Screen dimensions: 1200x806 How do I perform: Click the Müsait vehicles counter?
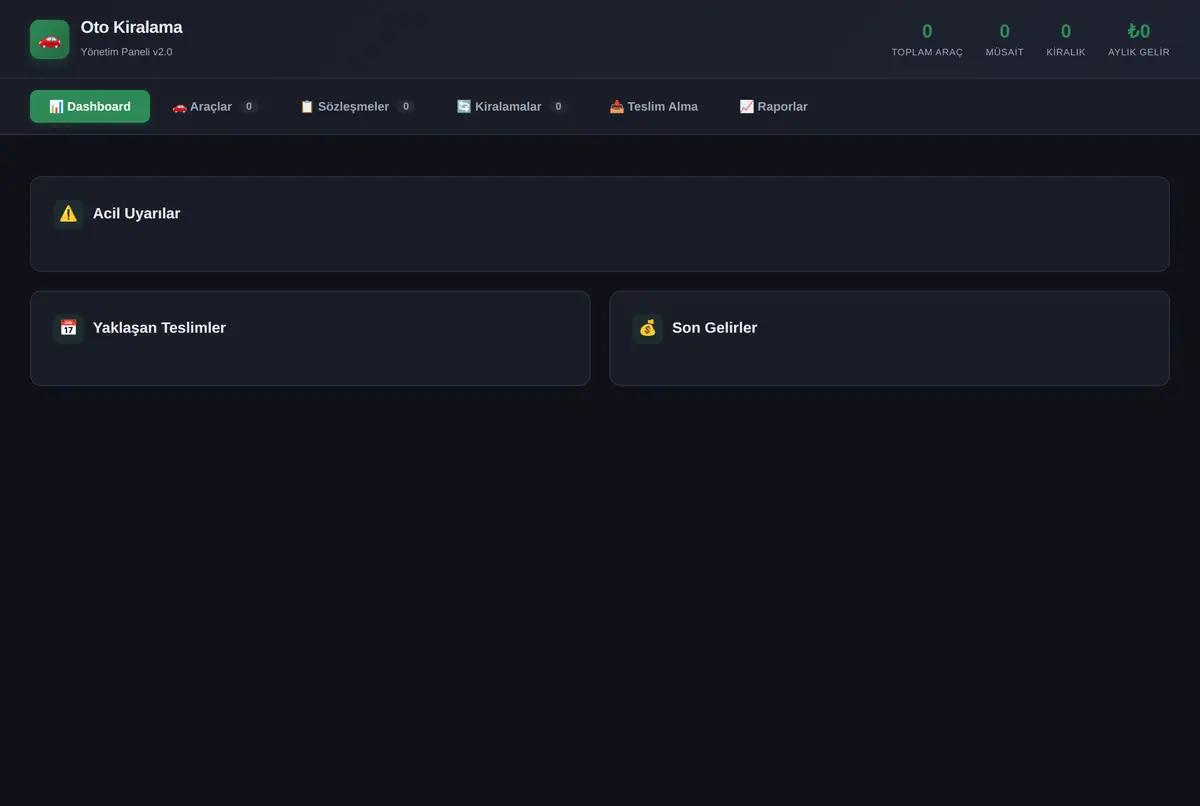point(1005,39)
